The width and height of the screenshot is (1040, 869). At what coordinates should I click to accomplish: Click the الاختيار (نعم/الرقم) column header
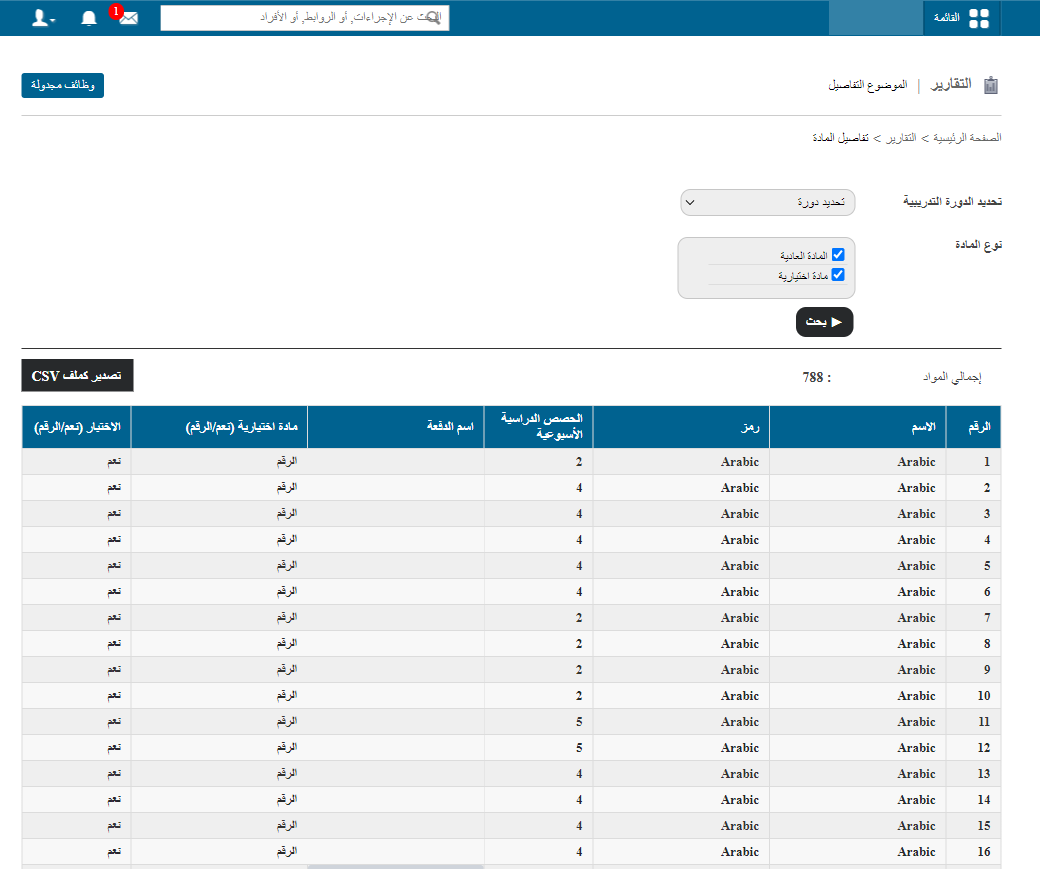pos(77,427)
